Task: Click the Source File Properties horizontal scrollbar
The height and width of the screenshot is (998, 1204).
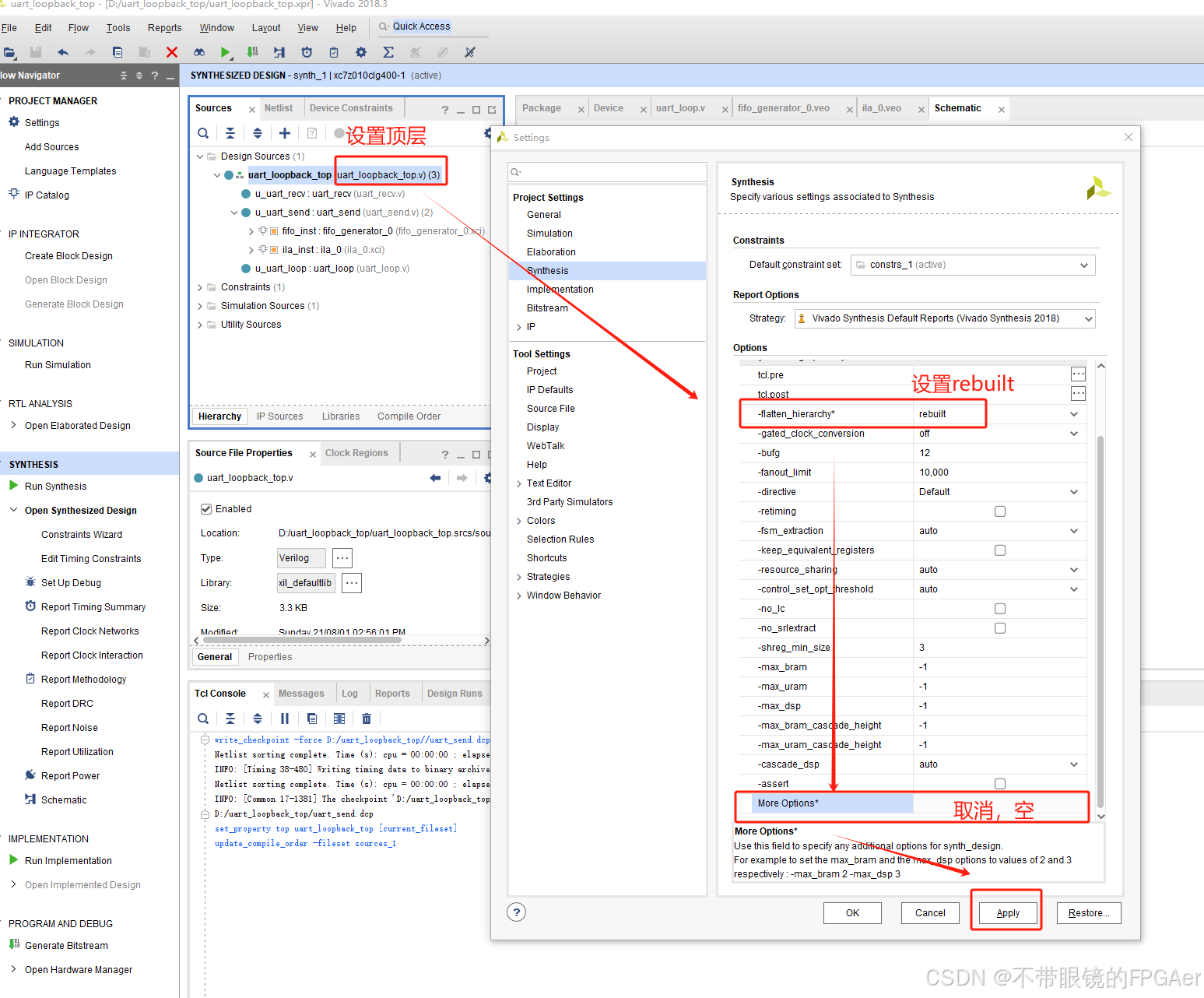Action: pos(302,641)
